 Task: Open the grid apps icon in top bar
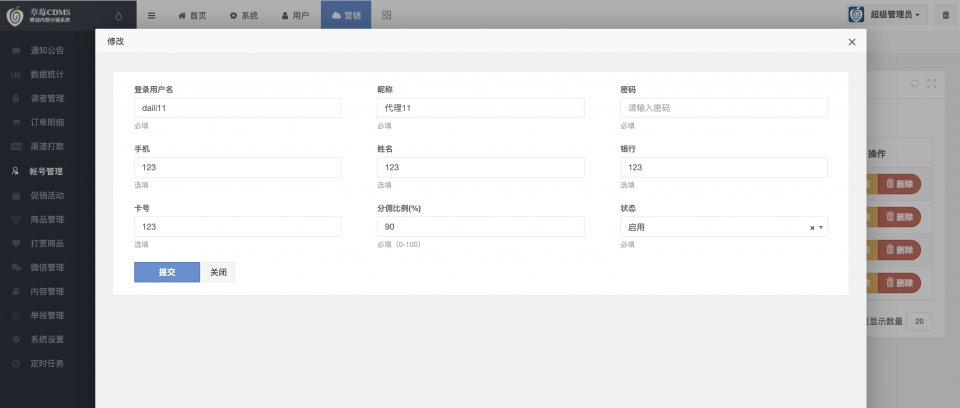tap(386, 15)
